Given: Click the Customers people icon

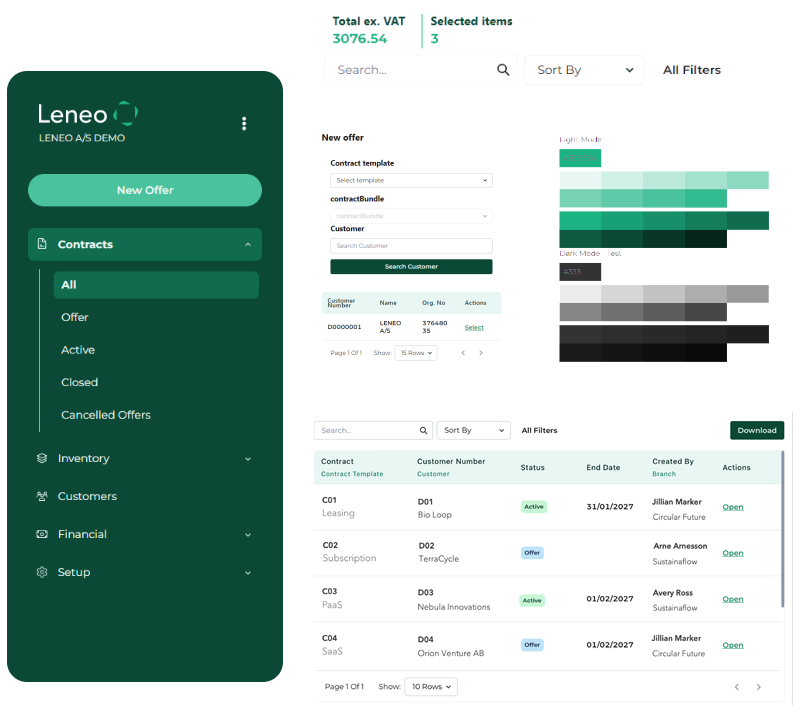Looking at the screenshot, I should pyautogui.click(x=42, y=496).
